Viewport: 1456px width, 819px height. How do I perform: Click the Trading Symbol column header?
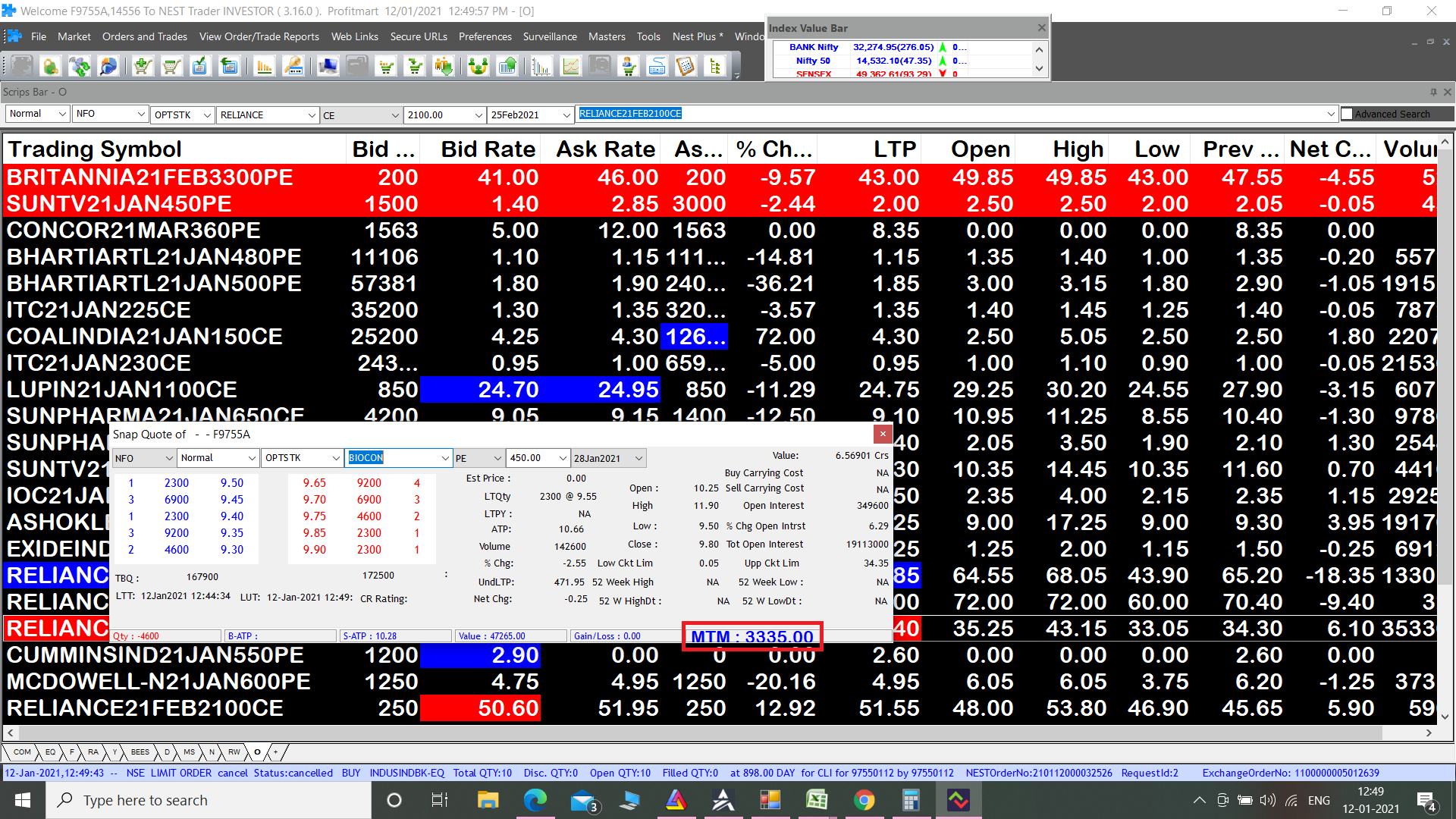[x=174, y=149]
